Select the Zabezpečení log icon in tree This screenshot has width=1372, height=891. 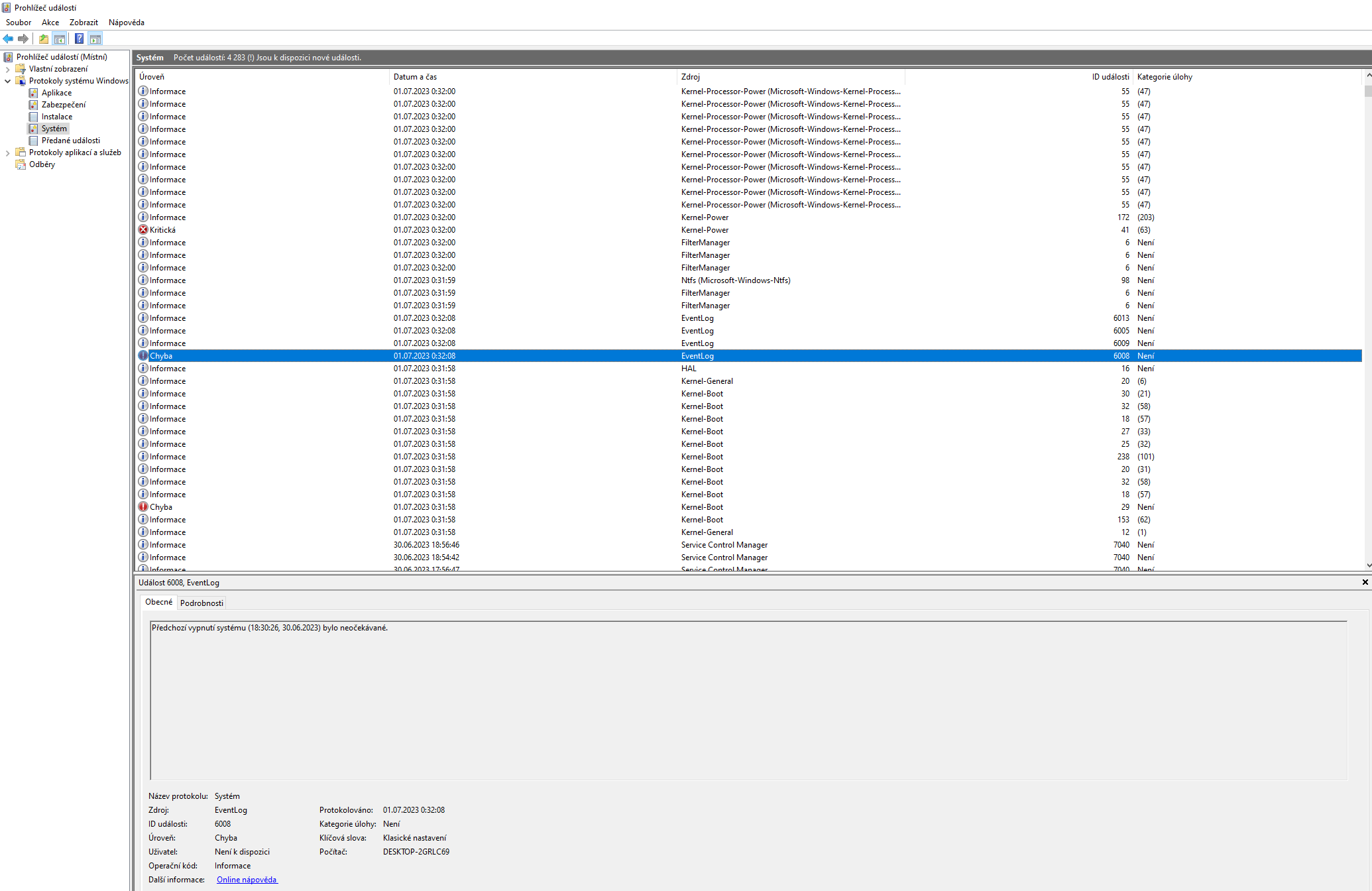33,105
